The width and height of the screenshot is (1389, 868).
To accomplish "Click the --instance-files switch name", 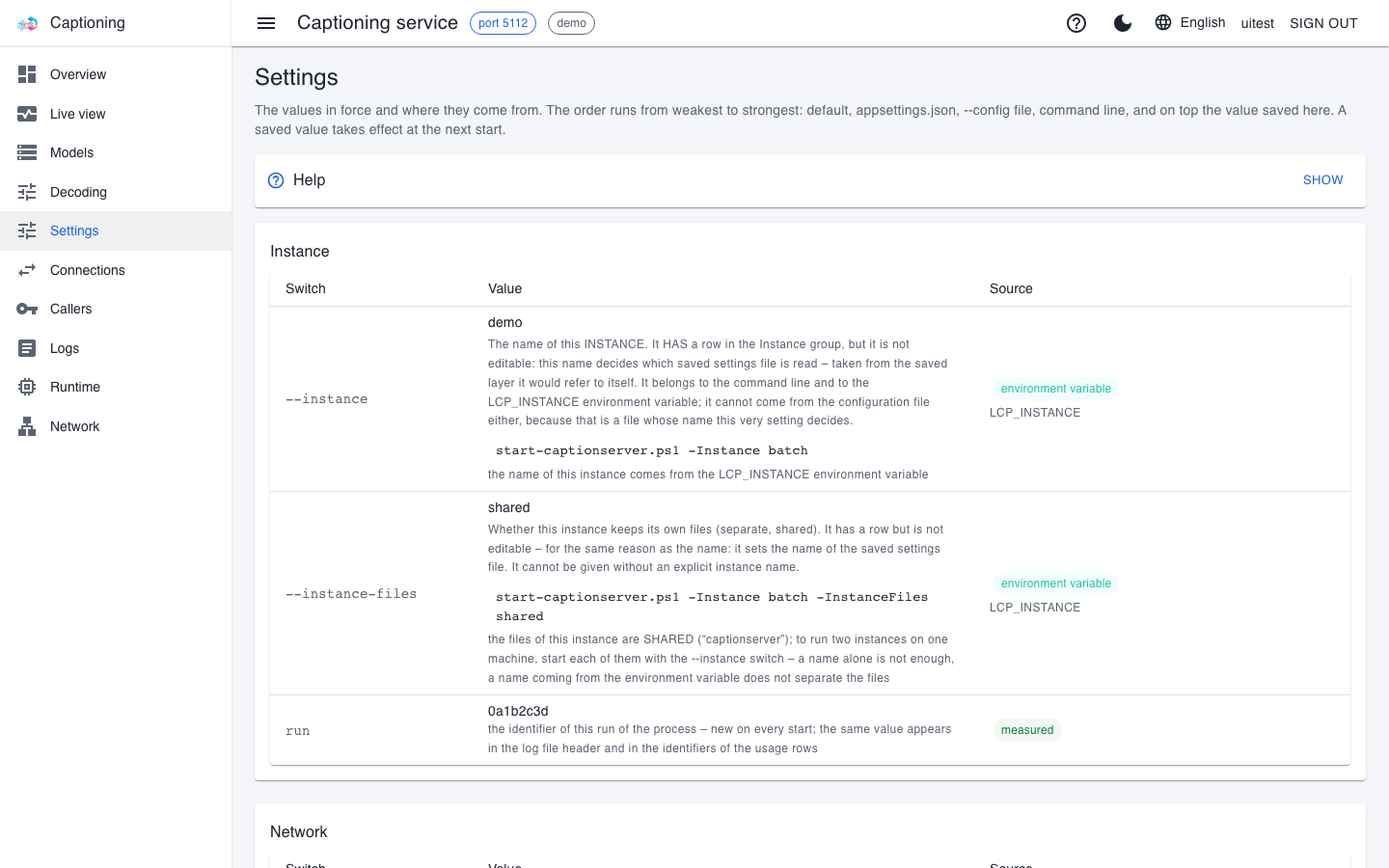I will (351, 594).
